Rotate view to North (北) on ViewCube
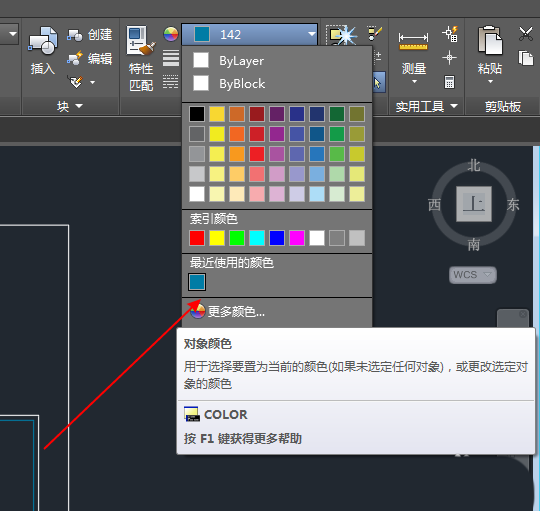Viewport: 540px width, 511px height. point(474,166)
